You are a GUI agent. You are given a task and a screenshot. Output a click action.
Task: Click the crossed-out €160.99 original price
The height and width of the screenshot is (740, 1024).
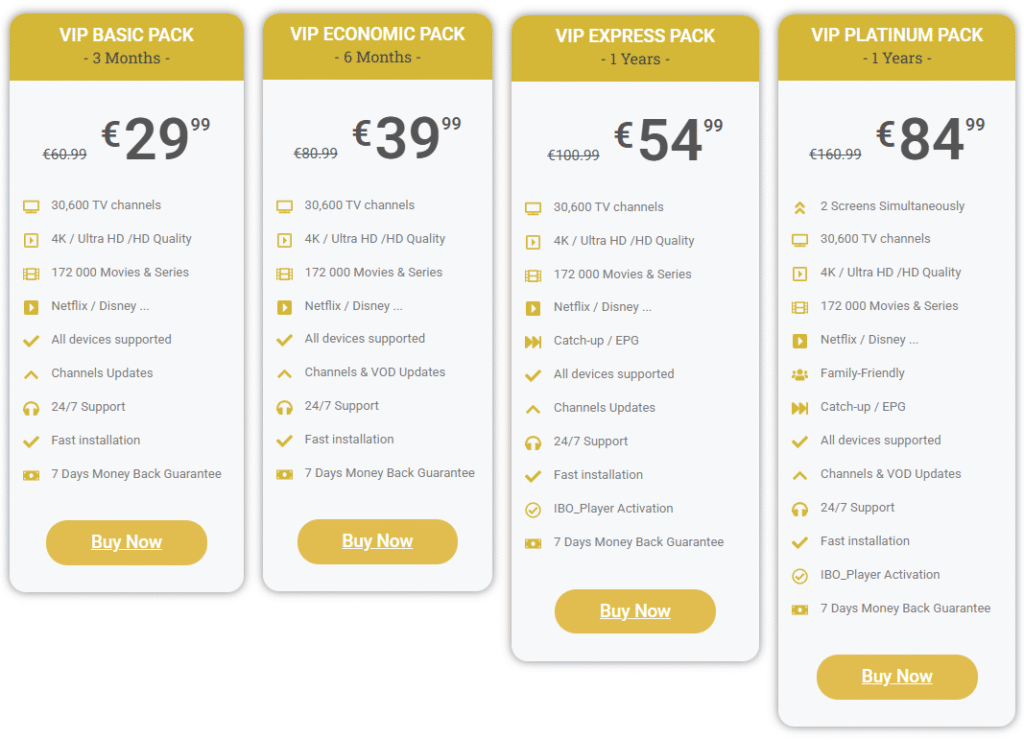pyautogui.click(x=834, y=154)
